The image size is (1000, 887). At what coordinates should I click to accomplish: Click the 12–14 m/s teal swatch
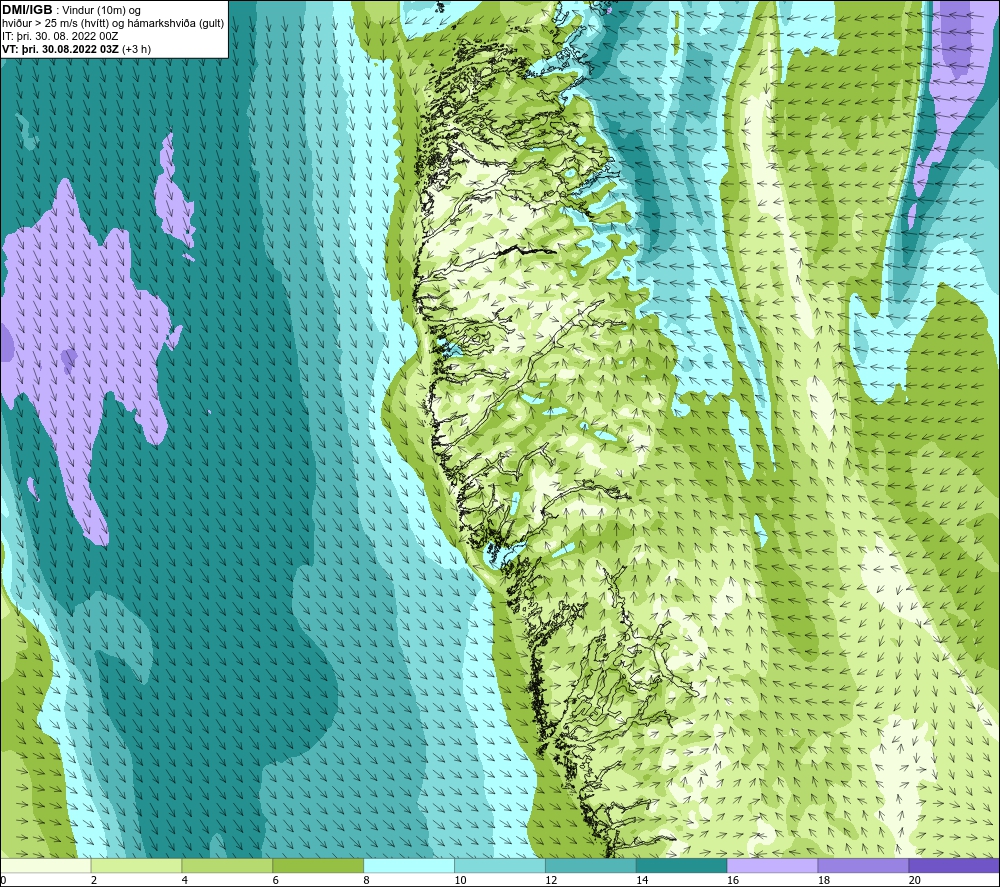tap(591, 865)
